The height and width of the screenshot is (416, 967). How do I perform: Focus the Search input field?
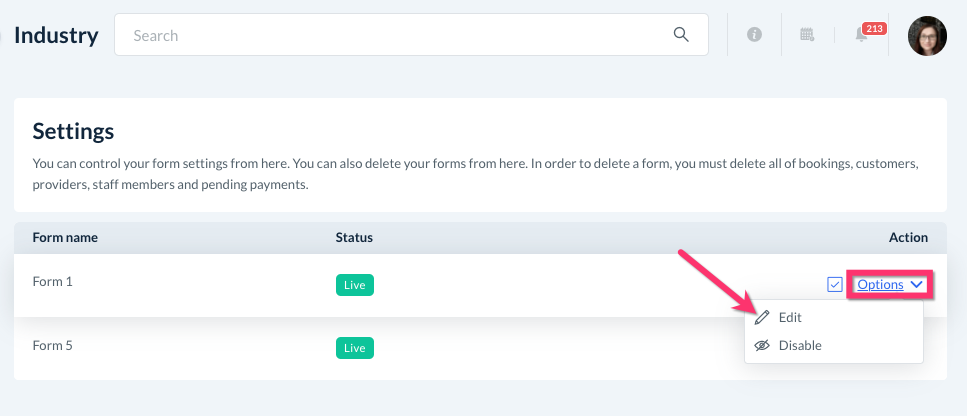(400, 35)
